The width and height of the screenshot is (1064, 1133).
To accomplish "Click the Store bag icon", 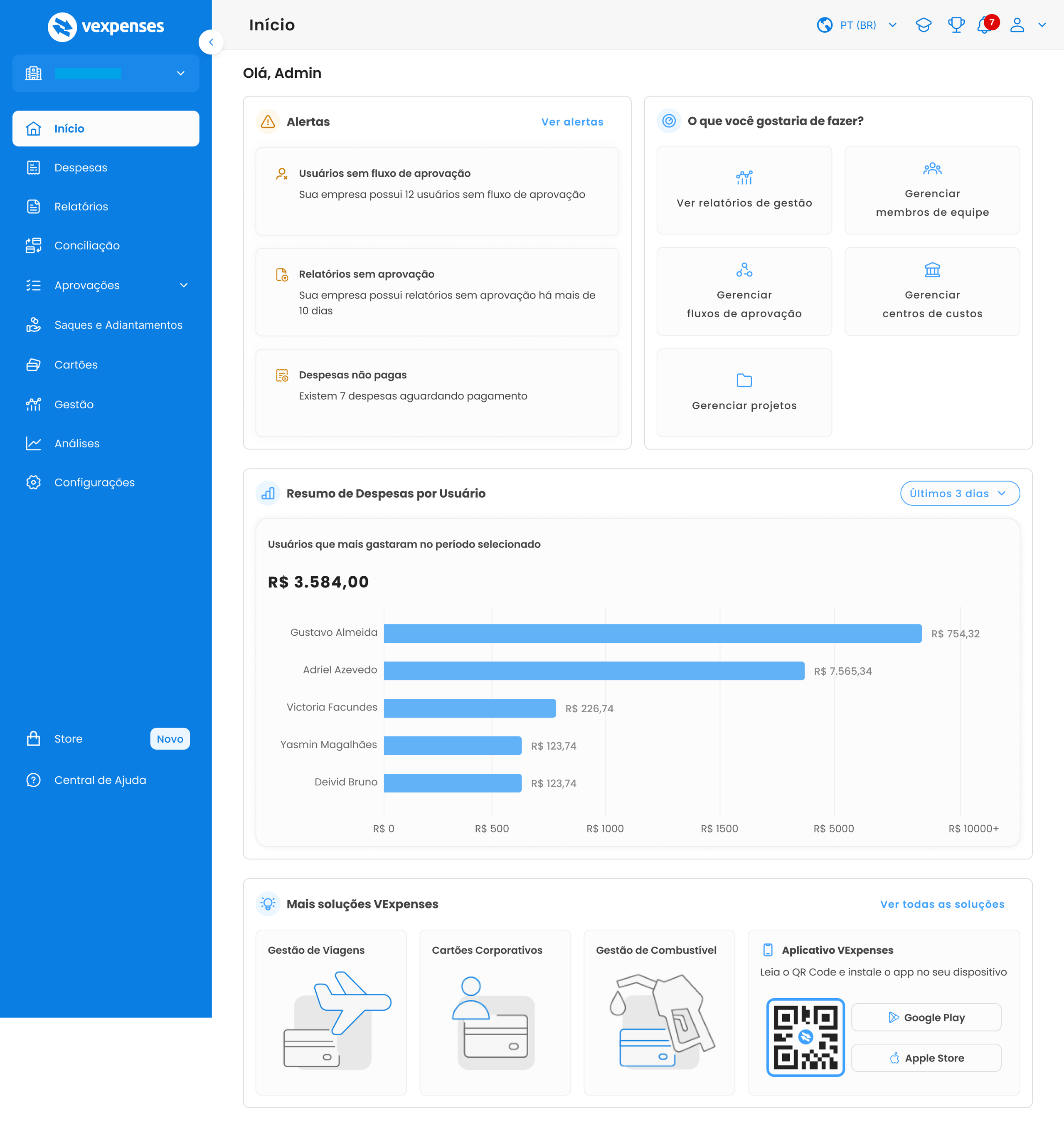I will pyautogui.click(x=34, y=738).
